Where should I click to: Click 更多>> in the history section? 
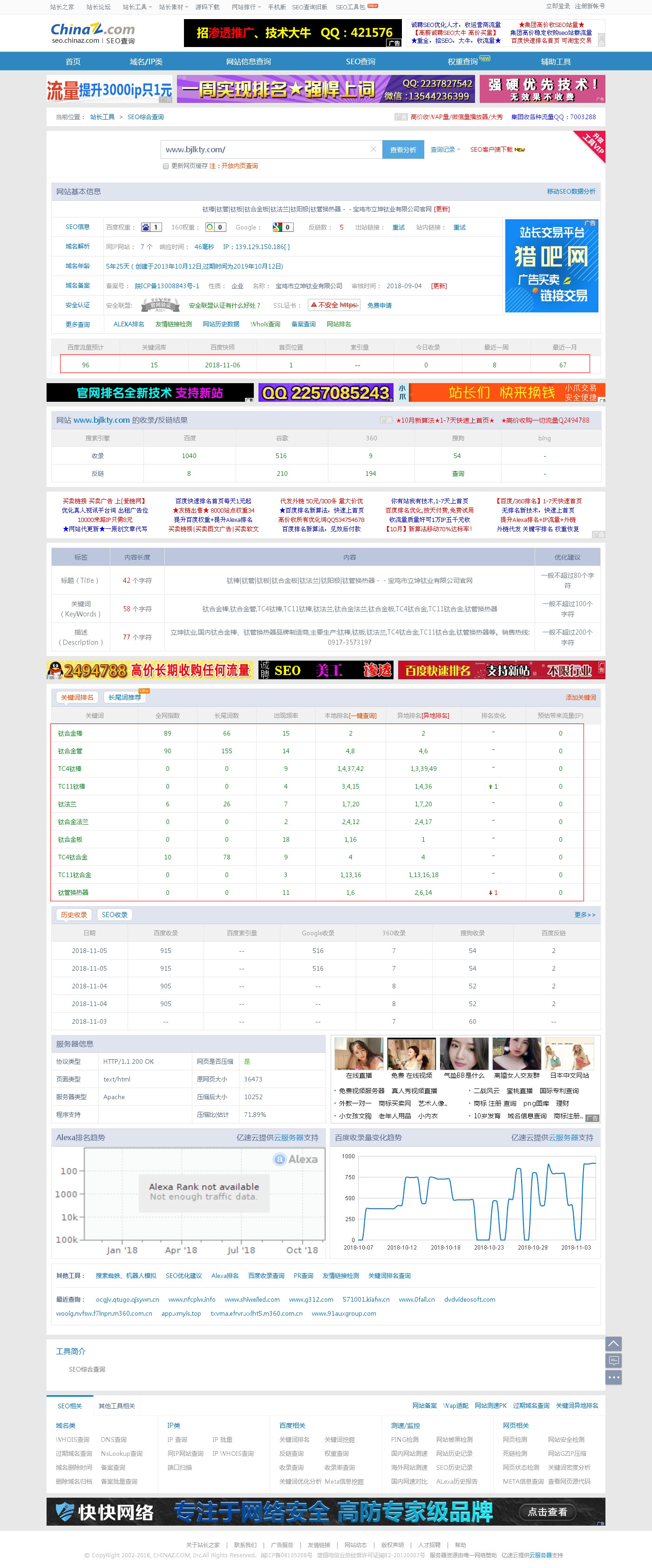585,915
